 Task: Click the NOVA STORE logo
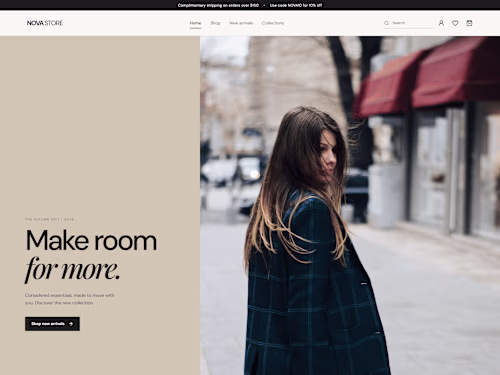tap(45, 23)
